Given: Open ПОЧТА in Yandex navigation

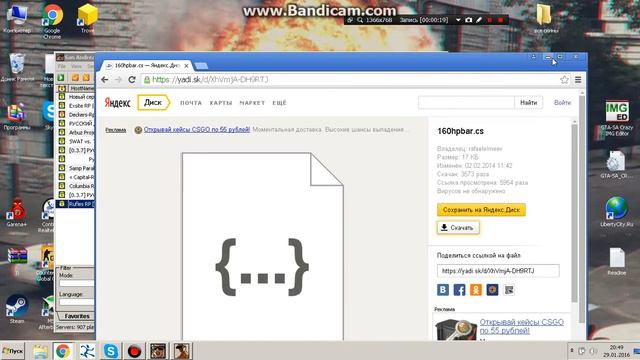Looking at the screenshot, I should click(191, 103).
